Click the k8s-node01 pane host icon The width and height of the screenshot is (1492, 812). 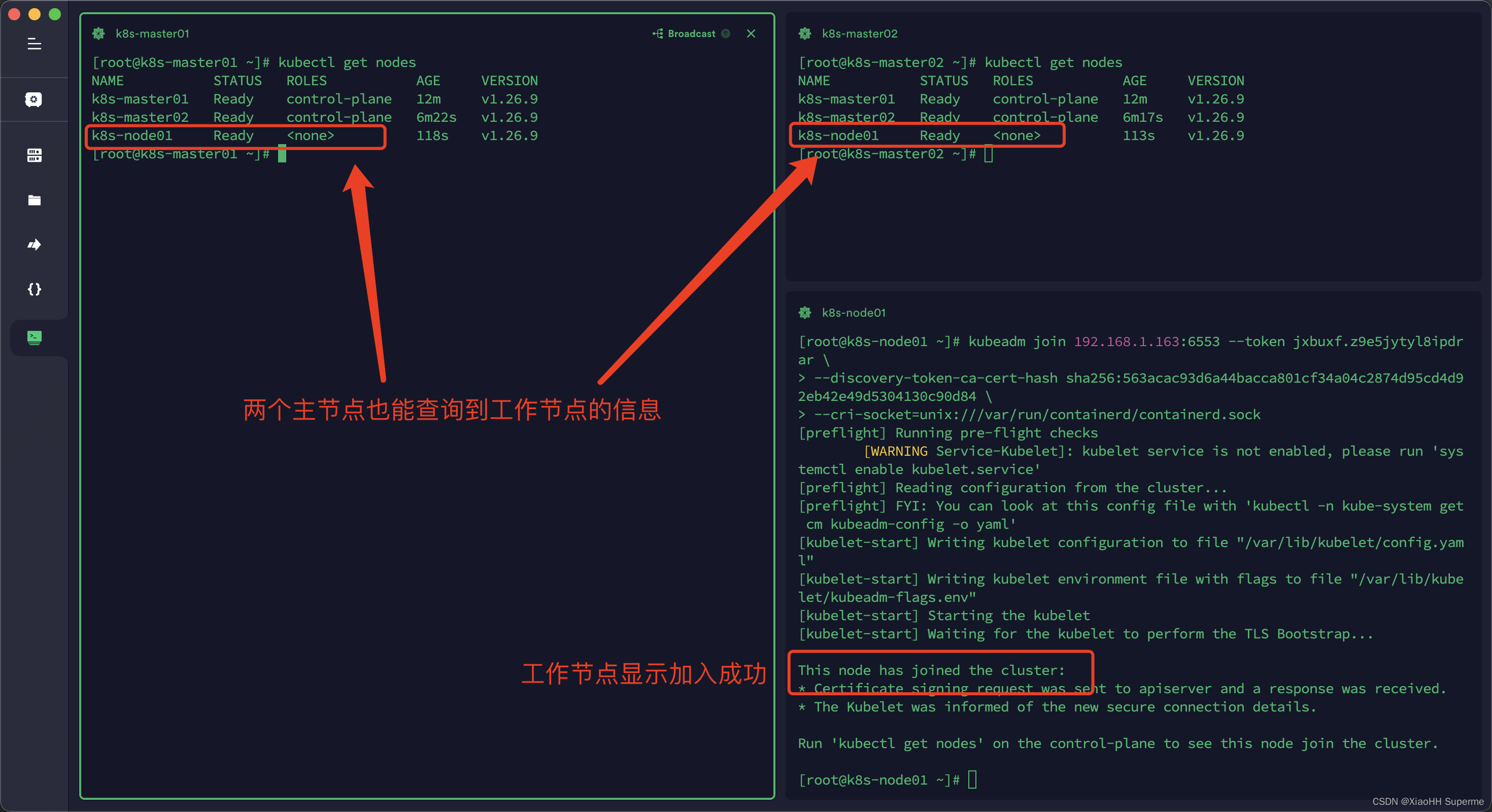pos(804,313)
